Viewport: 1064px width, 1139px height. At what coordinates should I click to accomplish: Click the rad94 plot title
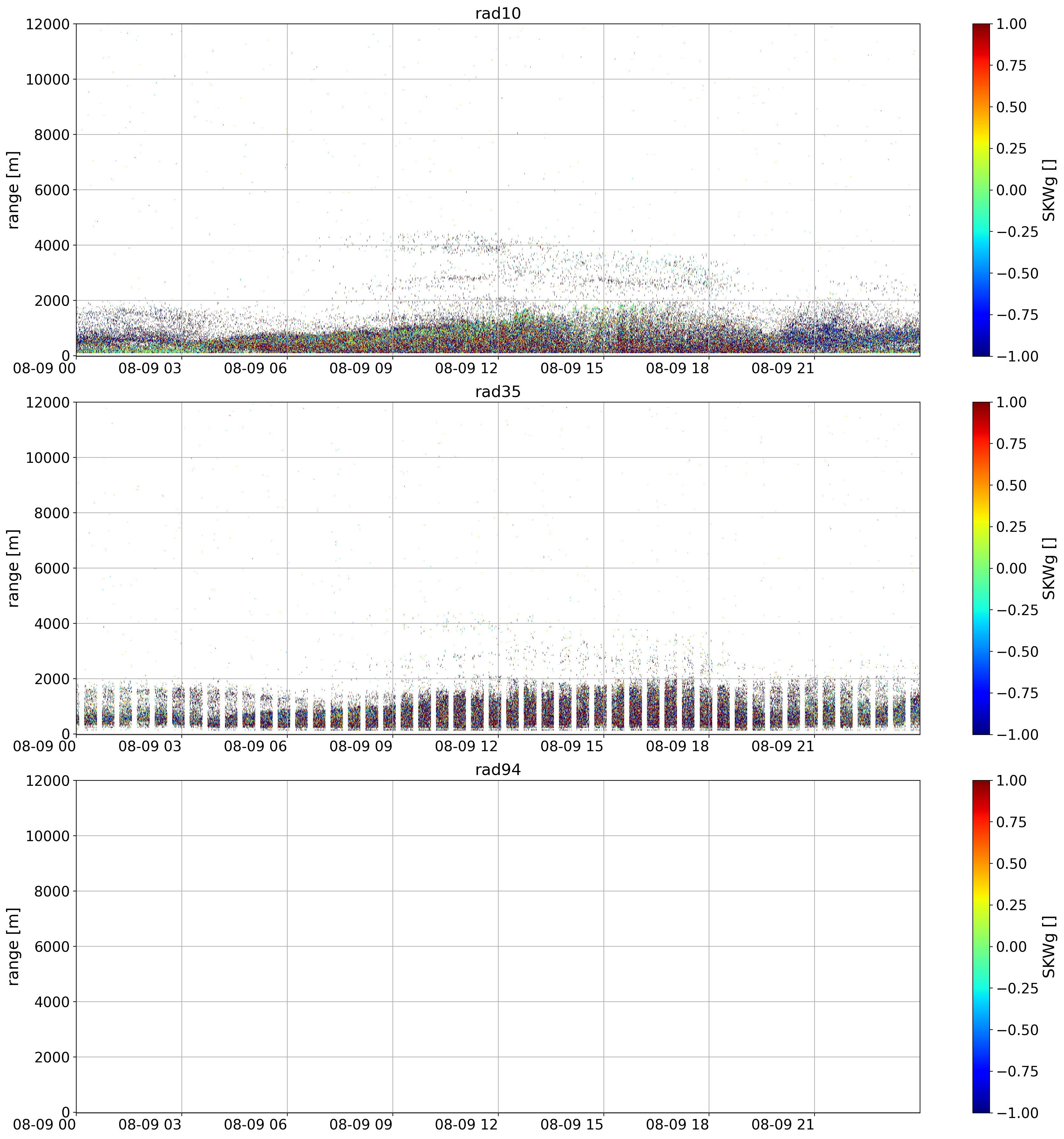498,770
